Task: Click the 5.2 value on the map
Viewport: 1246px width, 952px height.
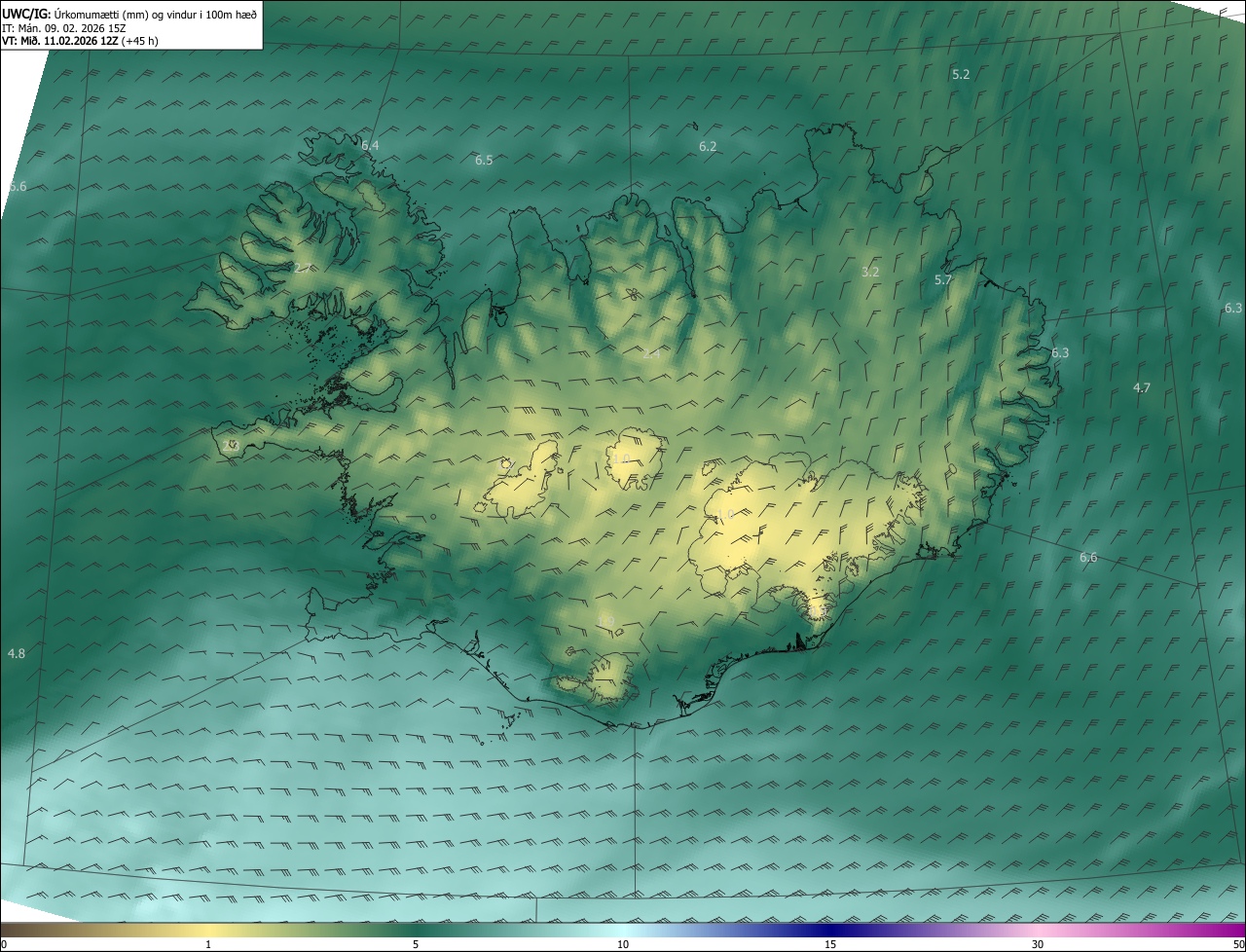Action: (x=961, y=74)
